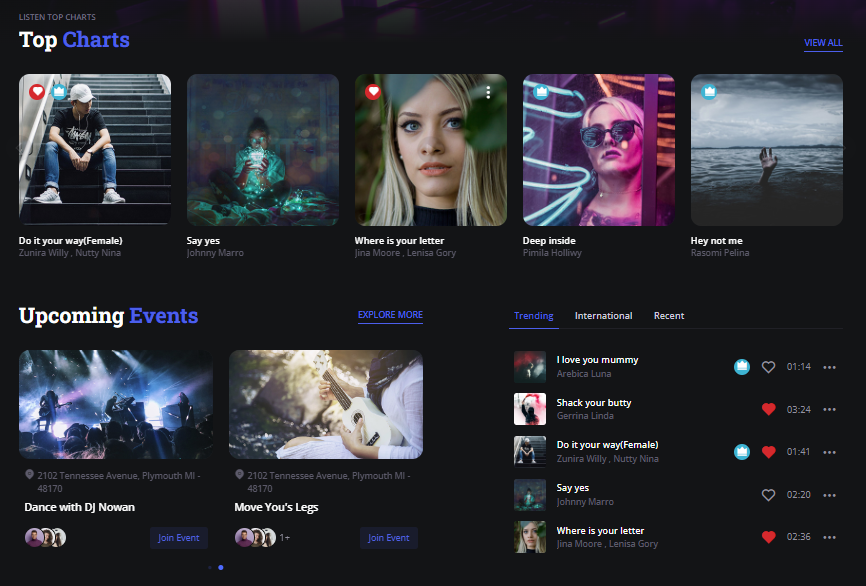Toggle favorite heart on Shack your butty
The width and height of the screenshot is (866, 586).
coord(768,409)
